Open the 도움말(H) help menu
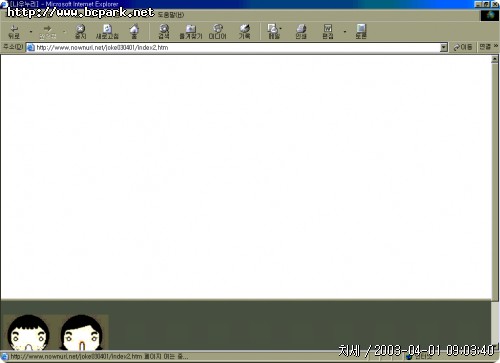 point(170,15)
